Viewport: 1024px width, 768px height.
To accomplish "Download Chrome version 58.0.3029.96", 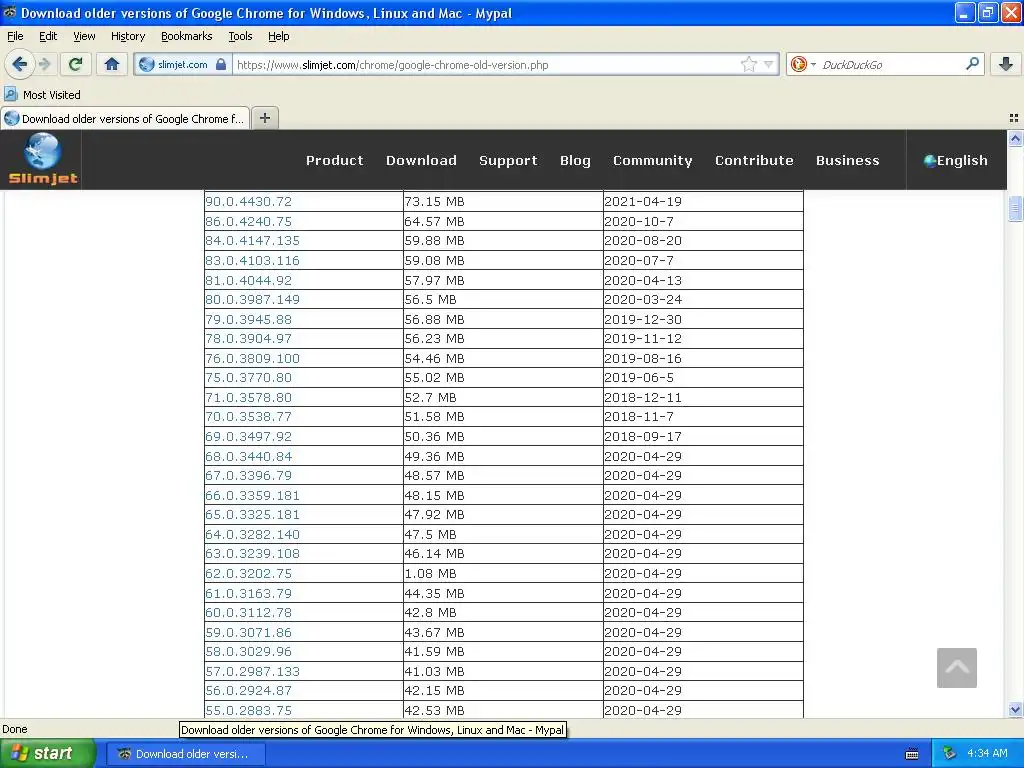I will [248, 652].
